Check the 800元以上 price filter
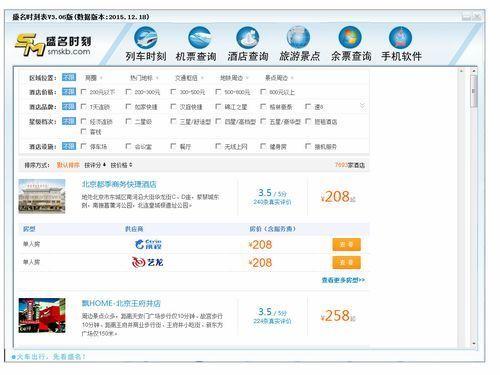The image size is (500, 375). point(263,92)
